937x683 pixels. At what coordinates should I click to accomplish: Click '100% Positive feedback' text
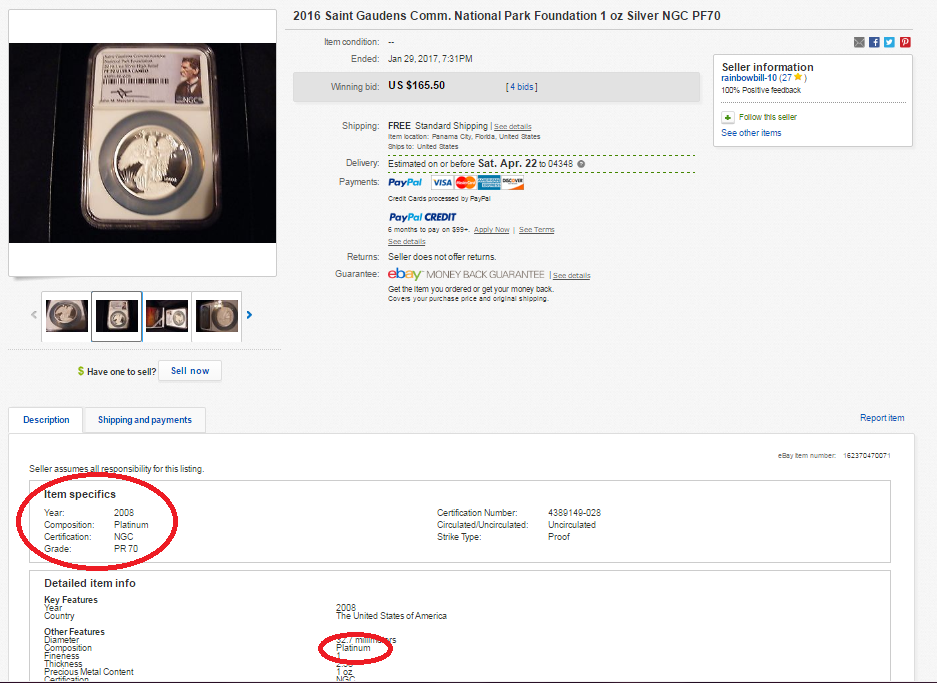pos(761,90)
